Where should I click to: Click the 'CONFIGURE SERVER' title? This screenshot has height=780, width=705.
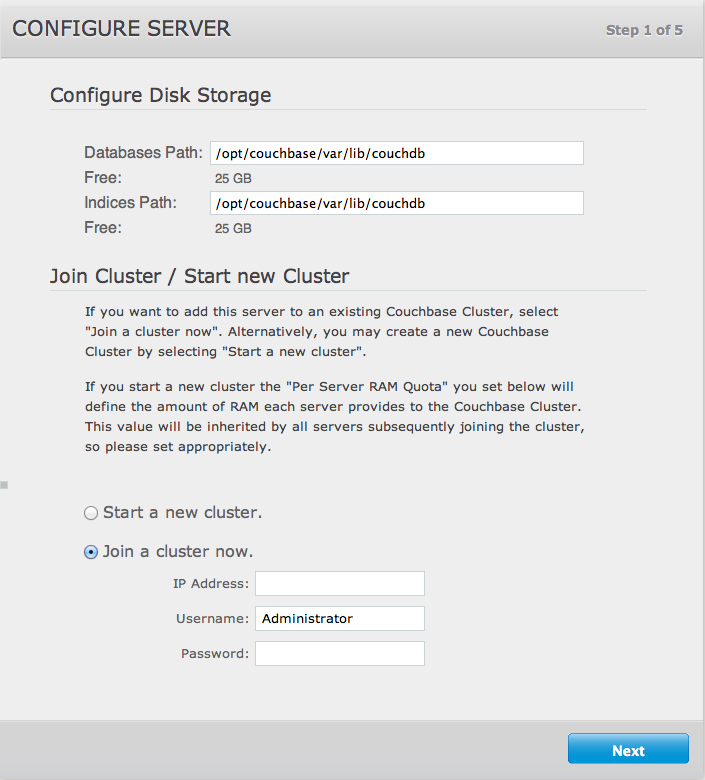point(121,28)
